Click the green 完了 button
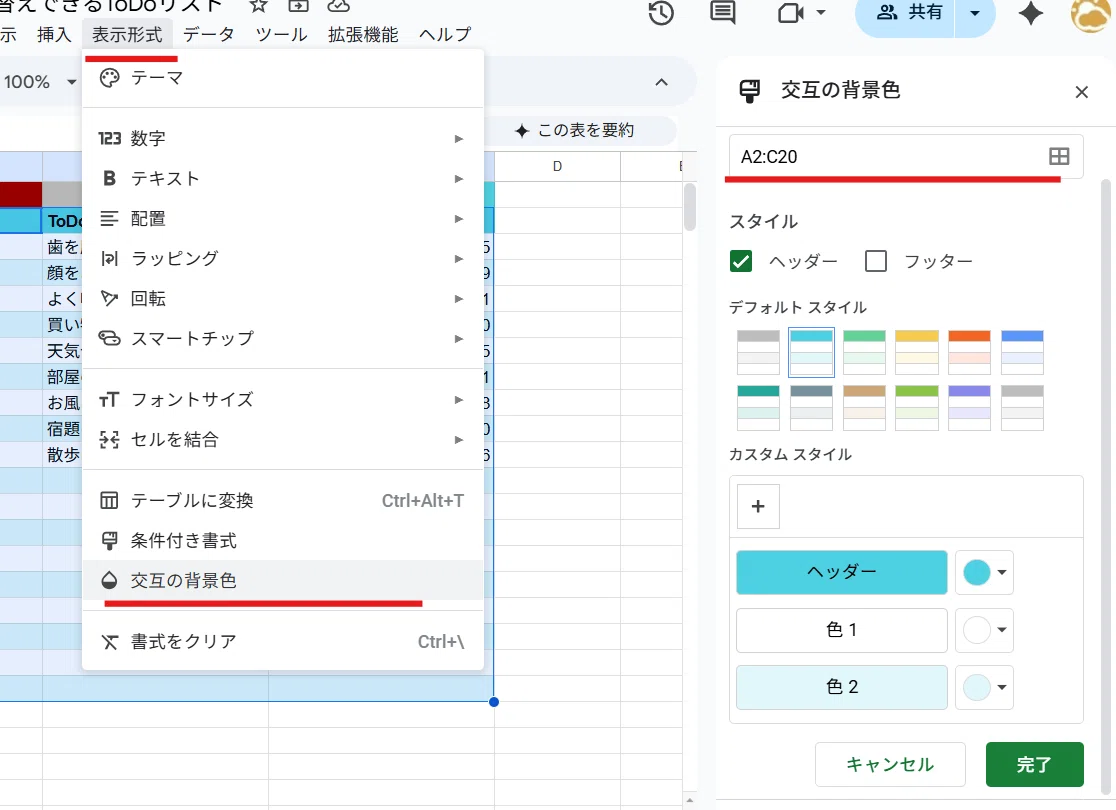Viewport: 1116px width, 810px height. pos(1034,764)
